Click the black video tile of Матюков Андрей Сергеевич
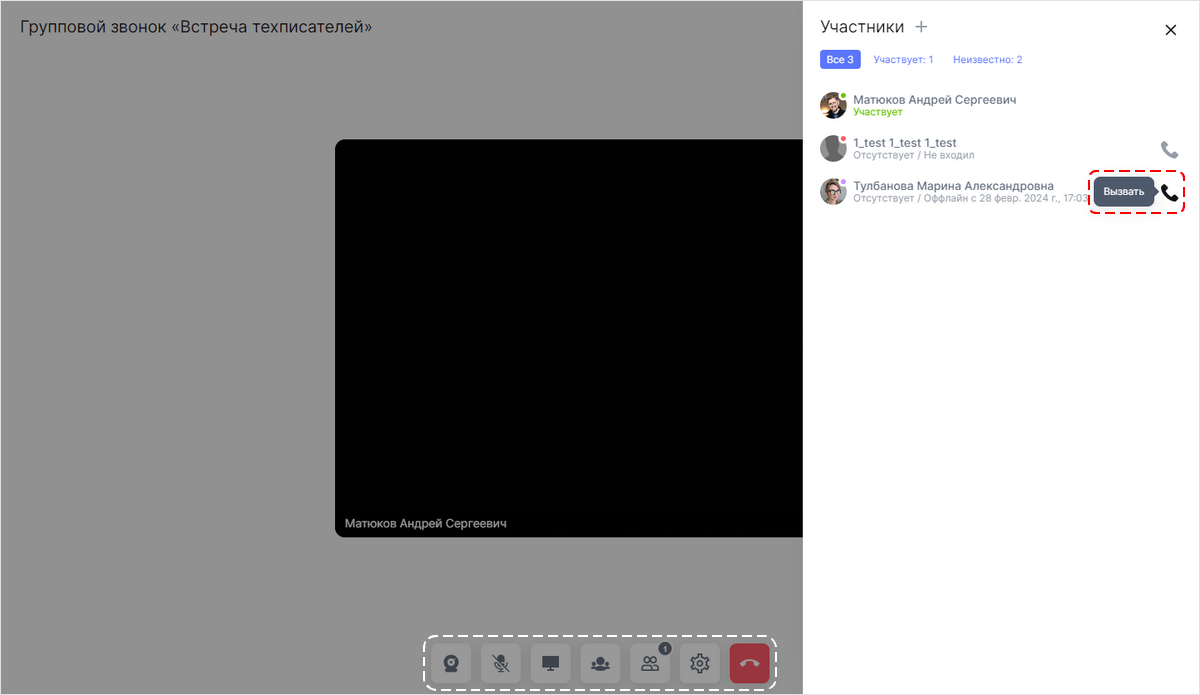Image resolution: width=1200 pixels, height=695 pixels. pos(569,338)
